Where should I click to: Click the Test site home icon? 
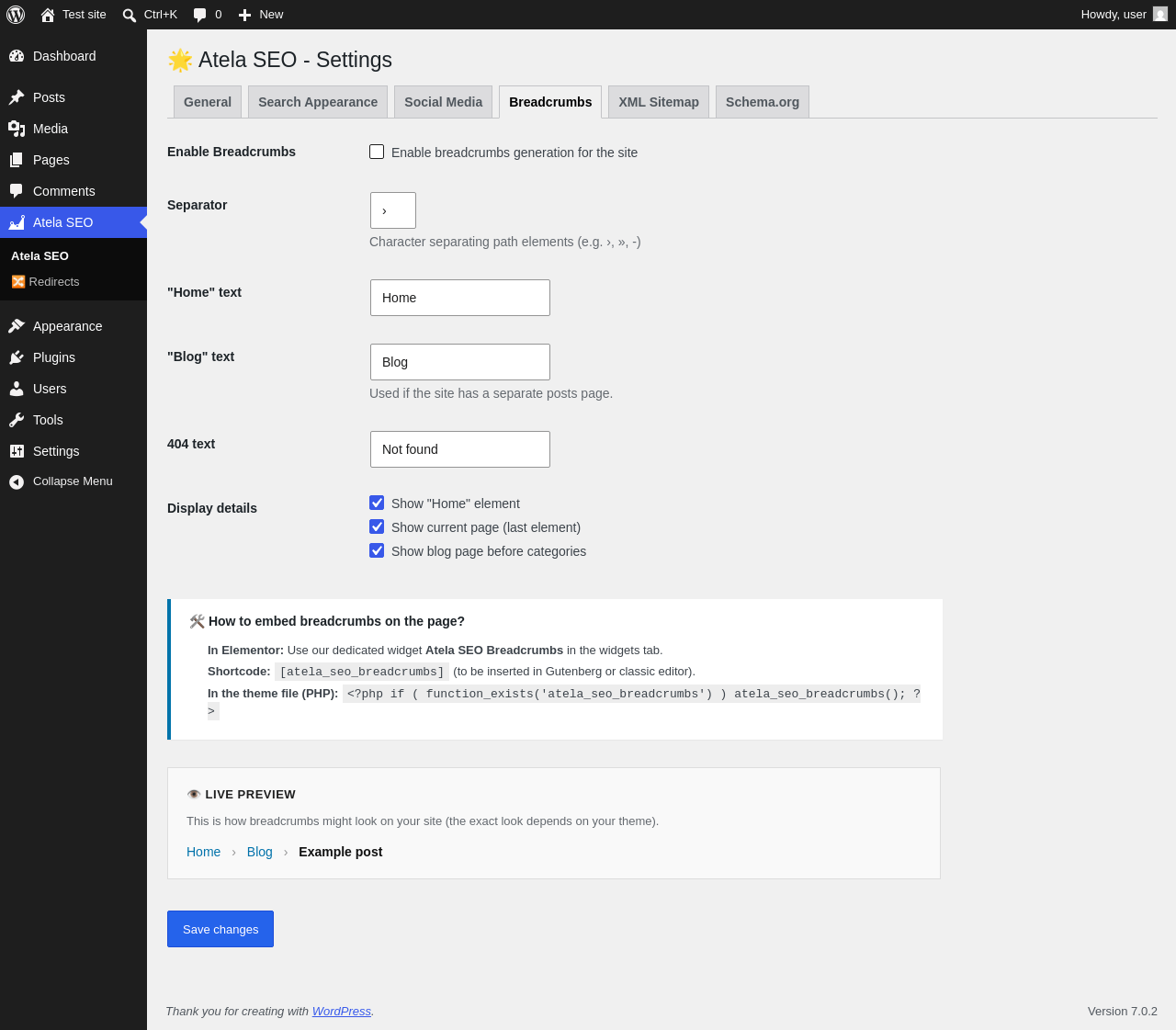point(48,15)
